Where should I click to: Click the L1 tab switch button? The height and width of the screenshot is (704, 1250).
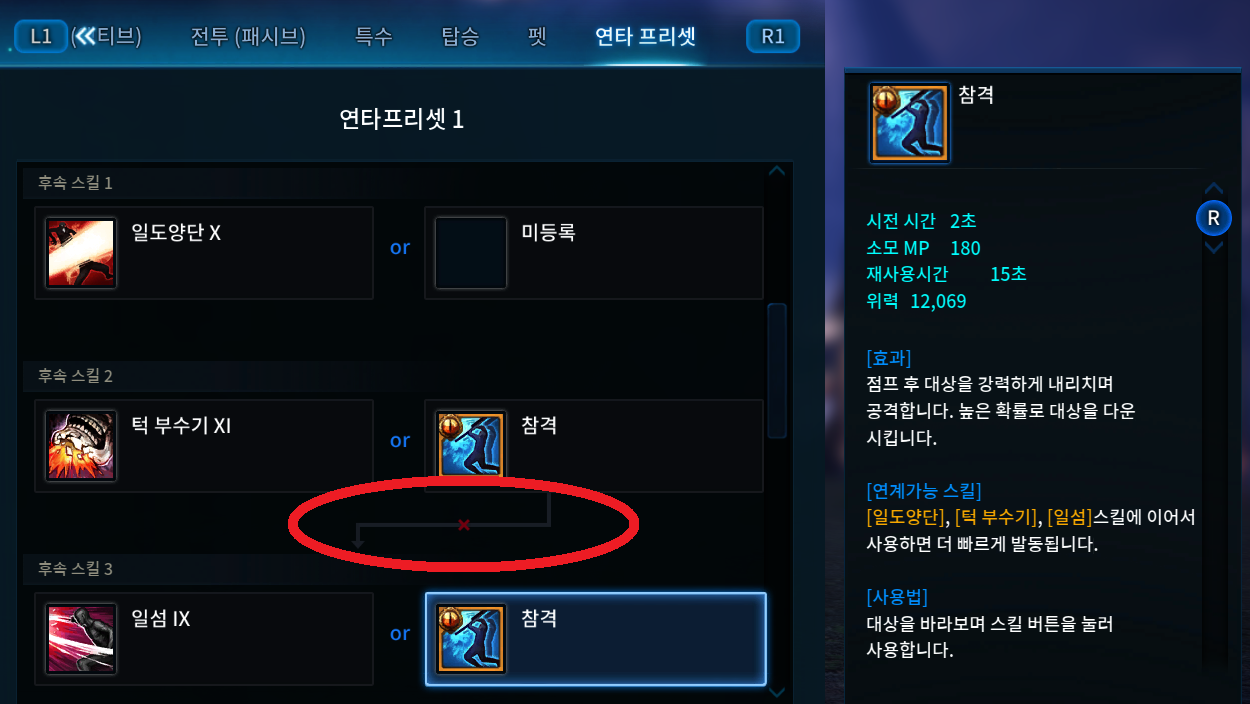41,37
